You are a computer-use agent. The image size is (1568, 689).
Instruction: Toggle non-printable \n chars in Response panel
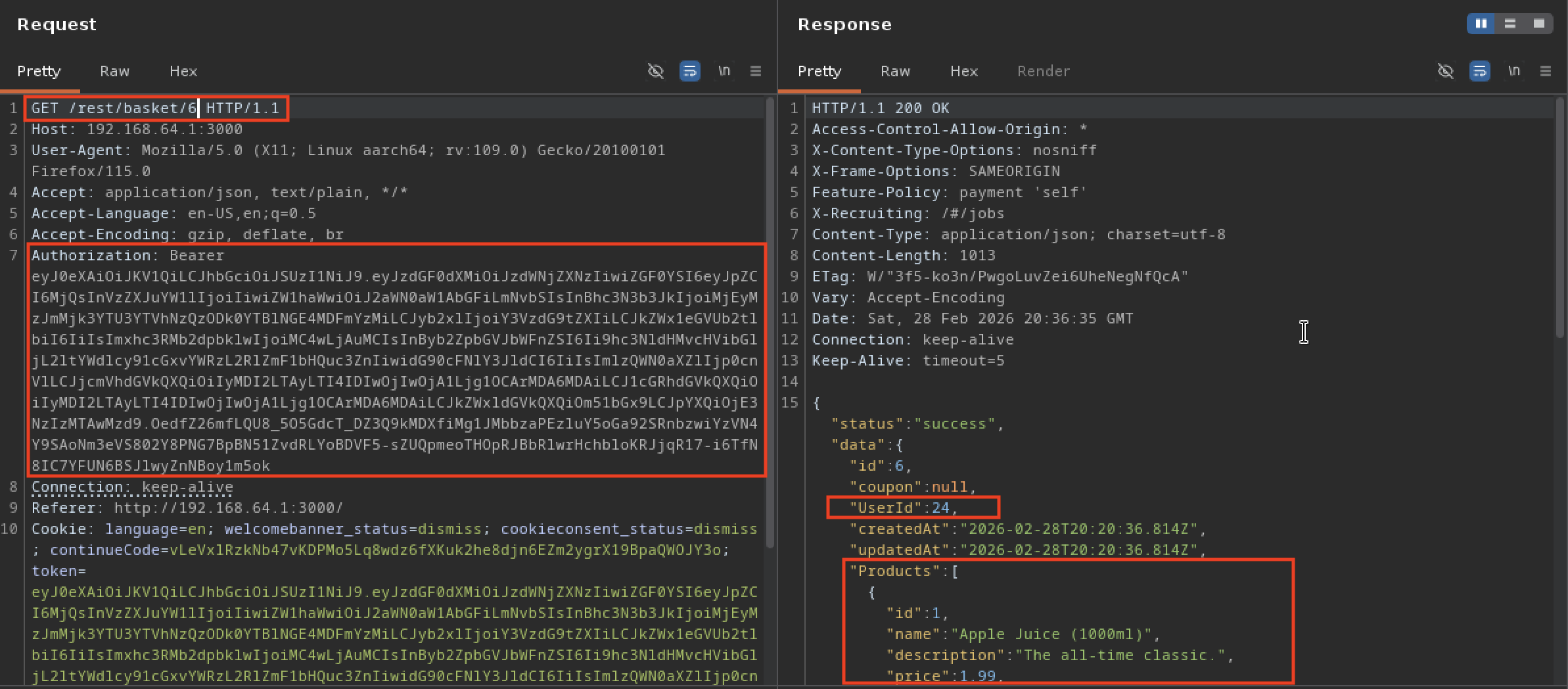[x=1514, y=71]
